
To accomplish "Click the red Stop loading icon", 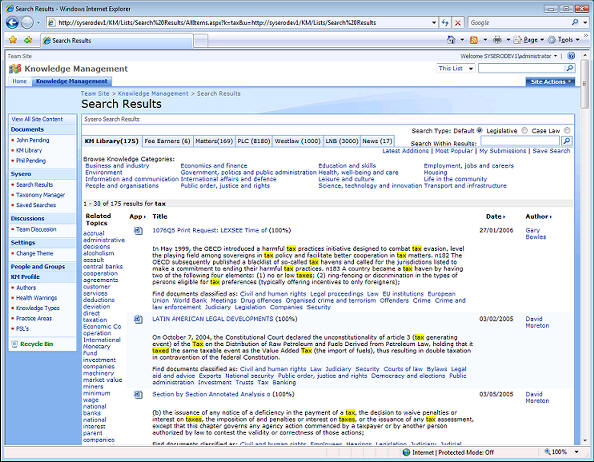I will 458,23.
